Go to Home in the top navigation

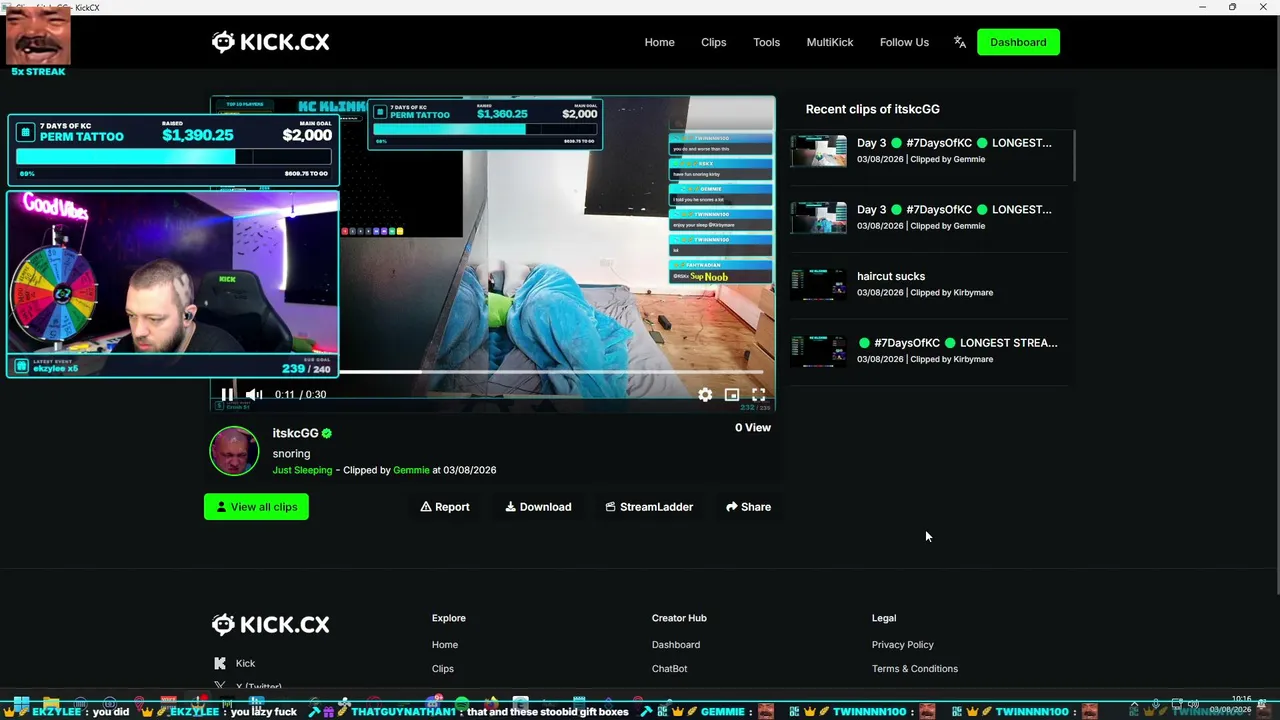tap(660, 42)
